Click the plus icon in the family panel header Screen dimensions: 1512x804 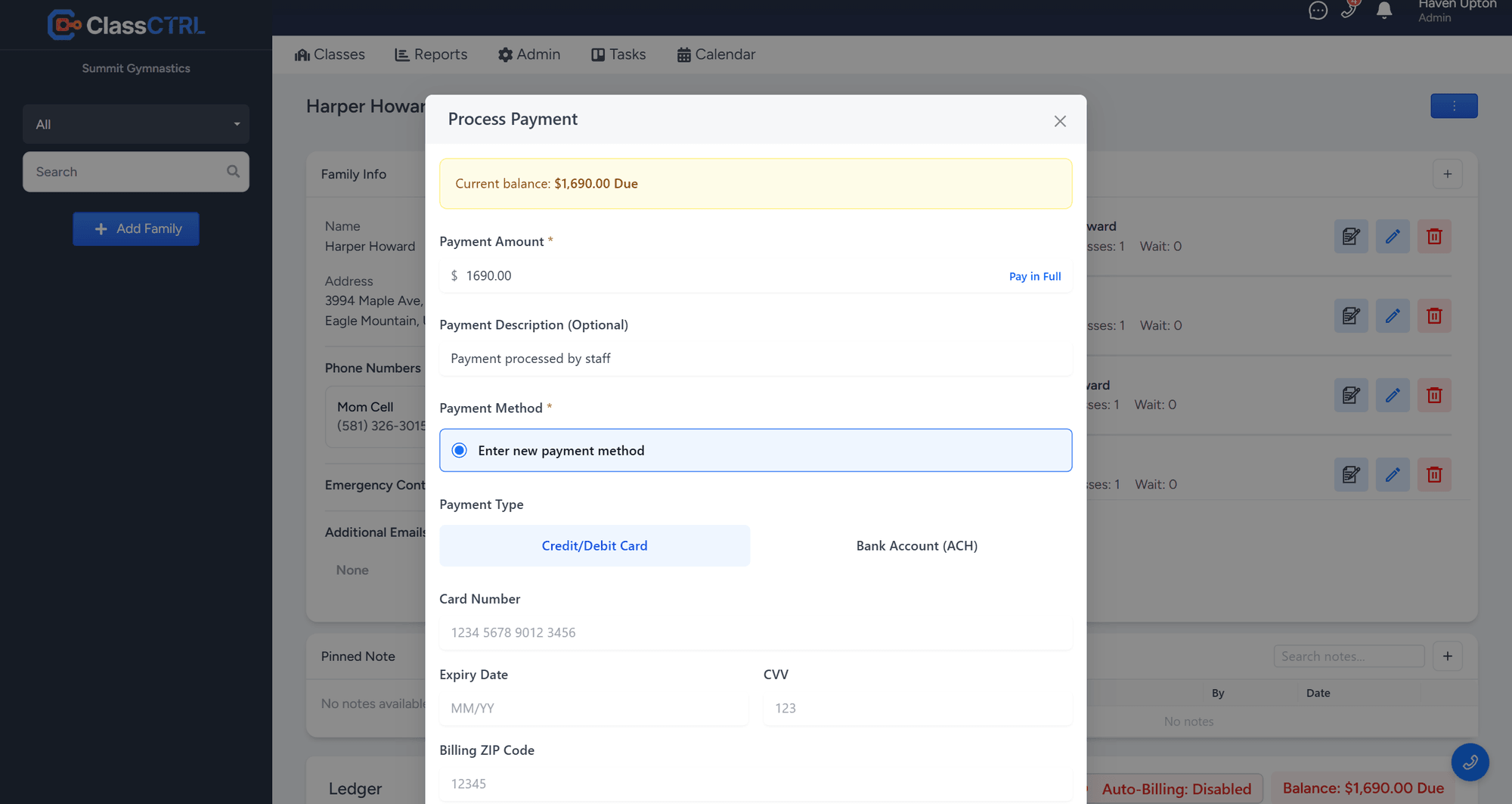[1447, 174]
